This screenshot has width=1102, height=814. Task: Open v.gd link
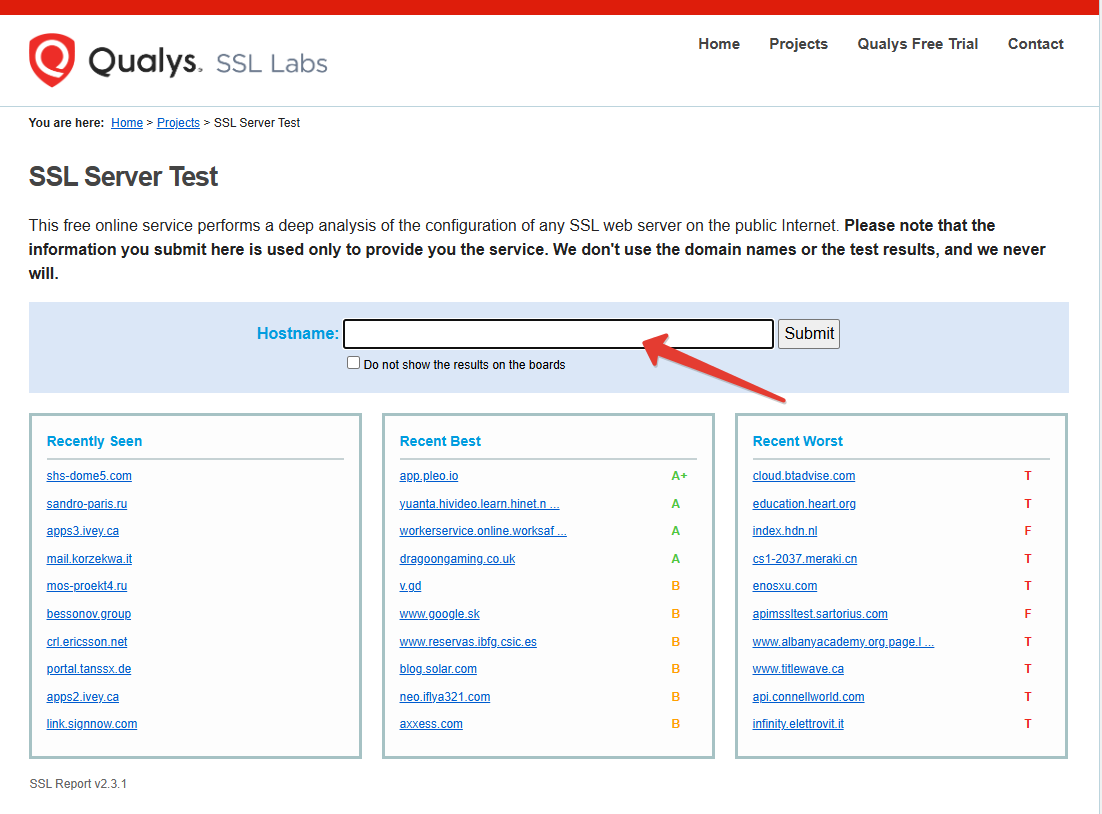click(x=410, y=586)
